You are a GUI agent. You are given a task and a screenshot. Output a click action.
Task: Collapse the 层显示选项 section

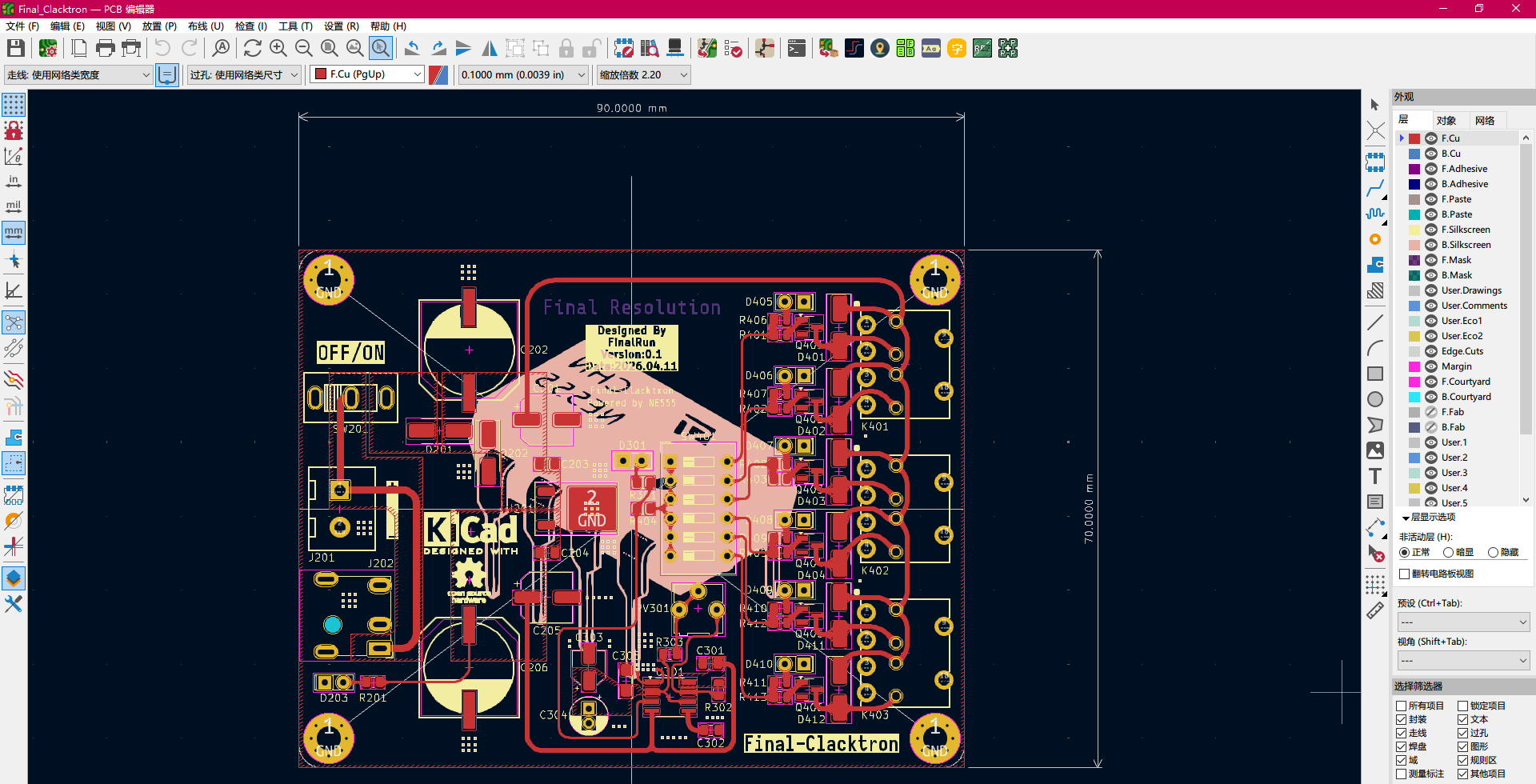click(x=1406, y=518)
